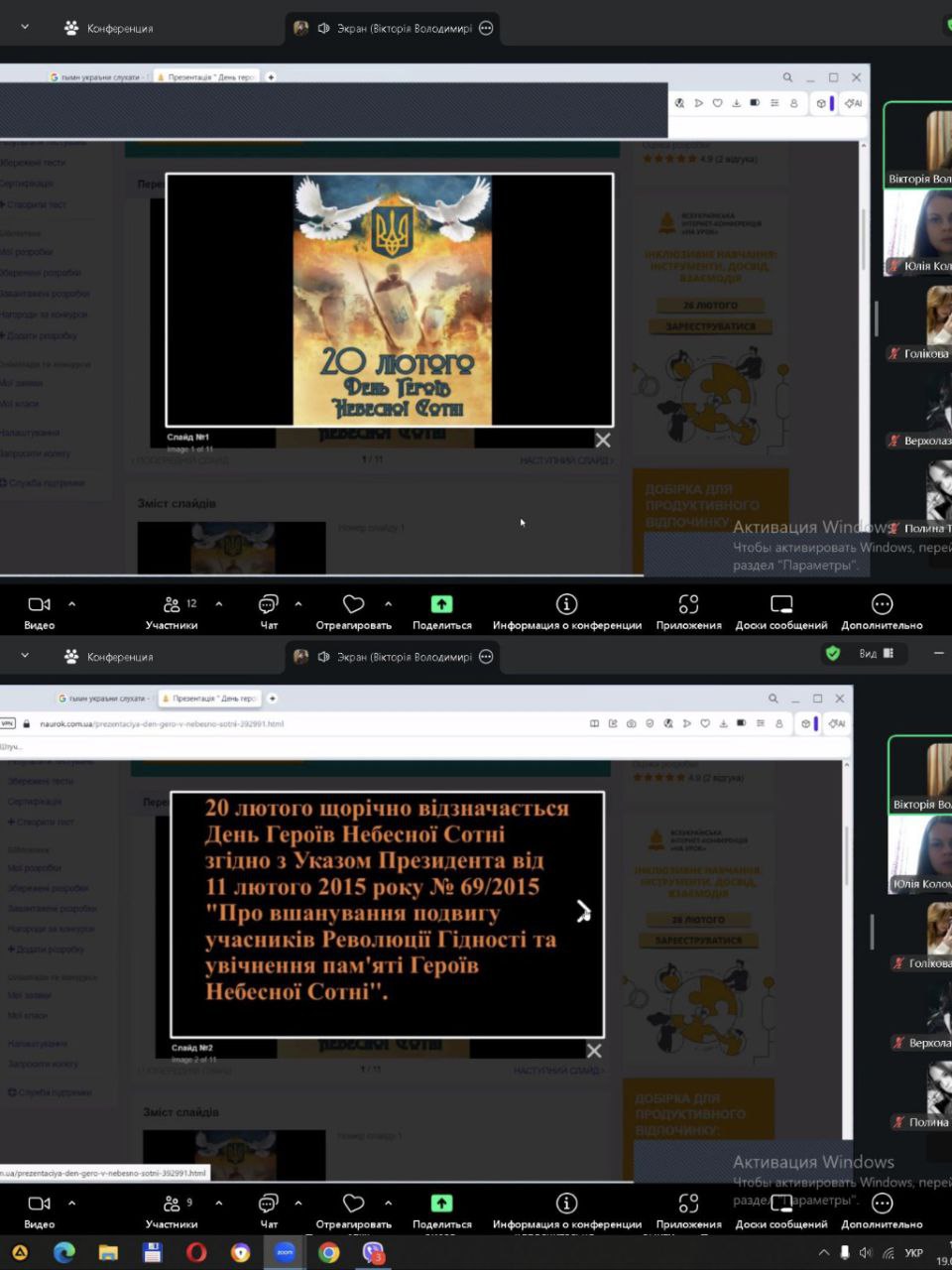Image resolution: width=952 pixels, height=1270 pixels.
Task: Click the doves and trident slide image
Action: [392, 300]
